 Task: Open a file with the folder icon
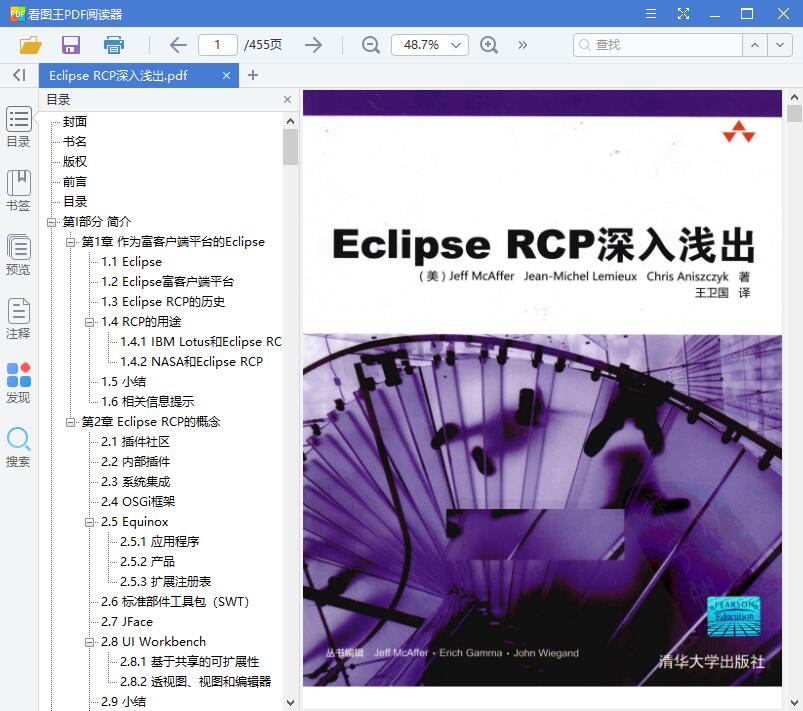pyautogui.click(x=30, y=45)
